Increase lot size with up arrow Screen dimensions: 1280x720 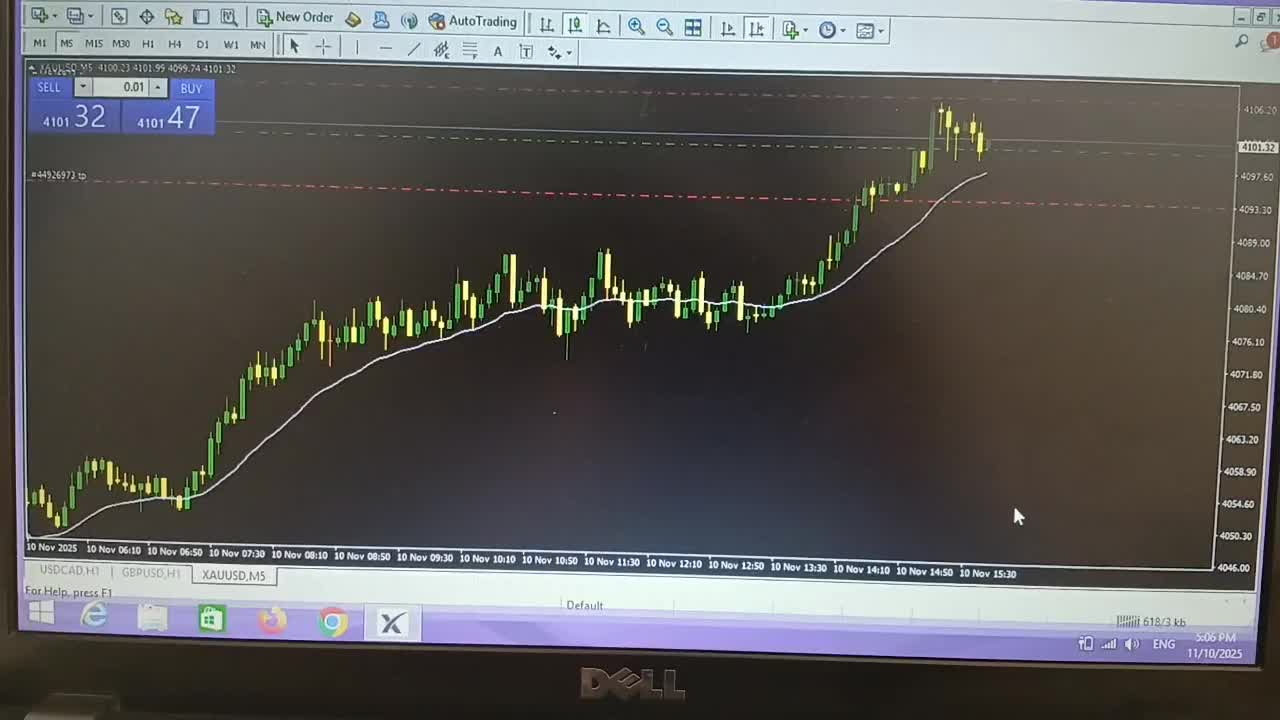157,88
